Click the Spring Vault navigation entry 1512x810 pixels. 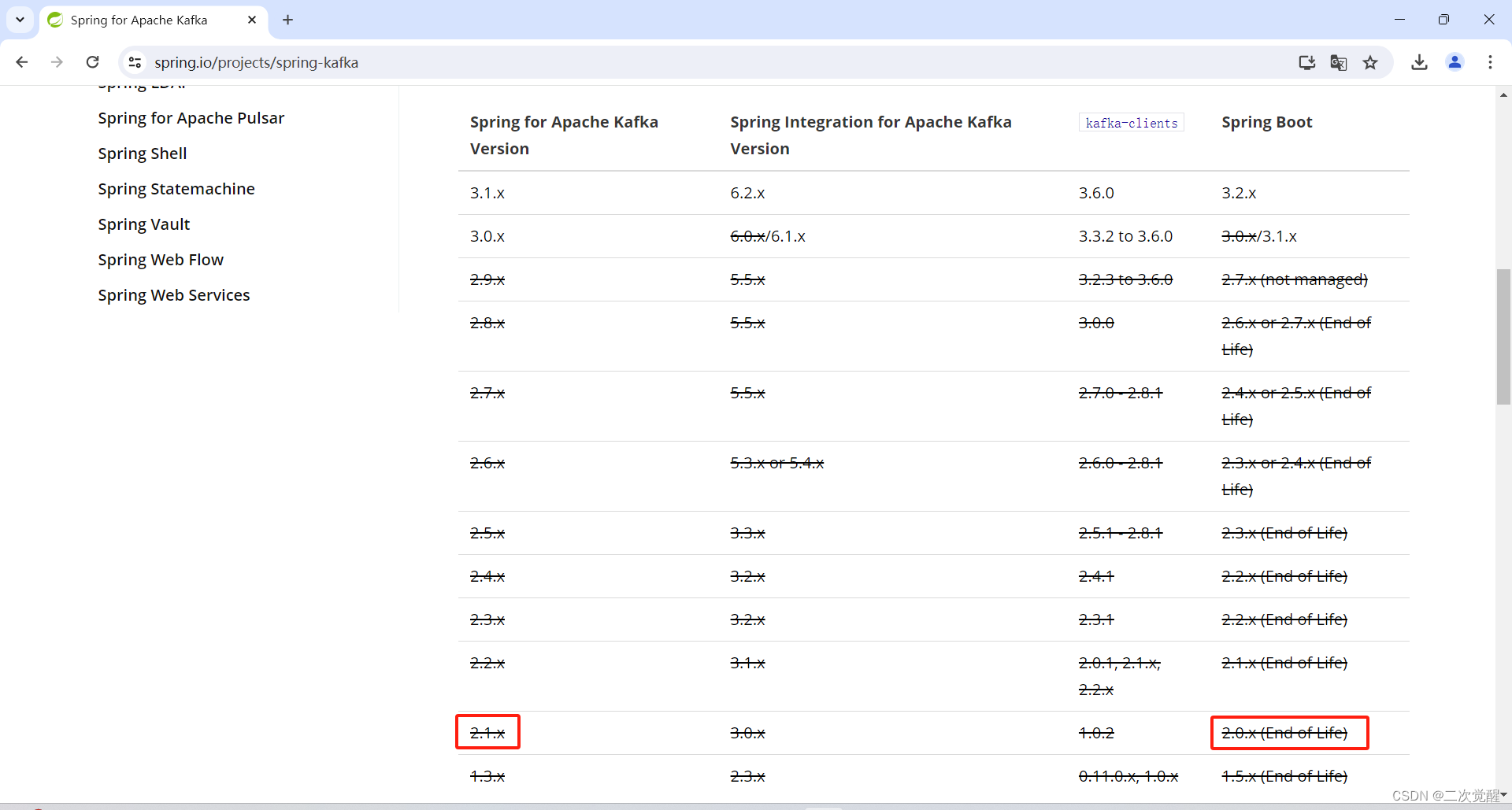click(x=144, y=224)
